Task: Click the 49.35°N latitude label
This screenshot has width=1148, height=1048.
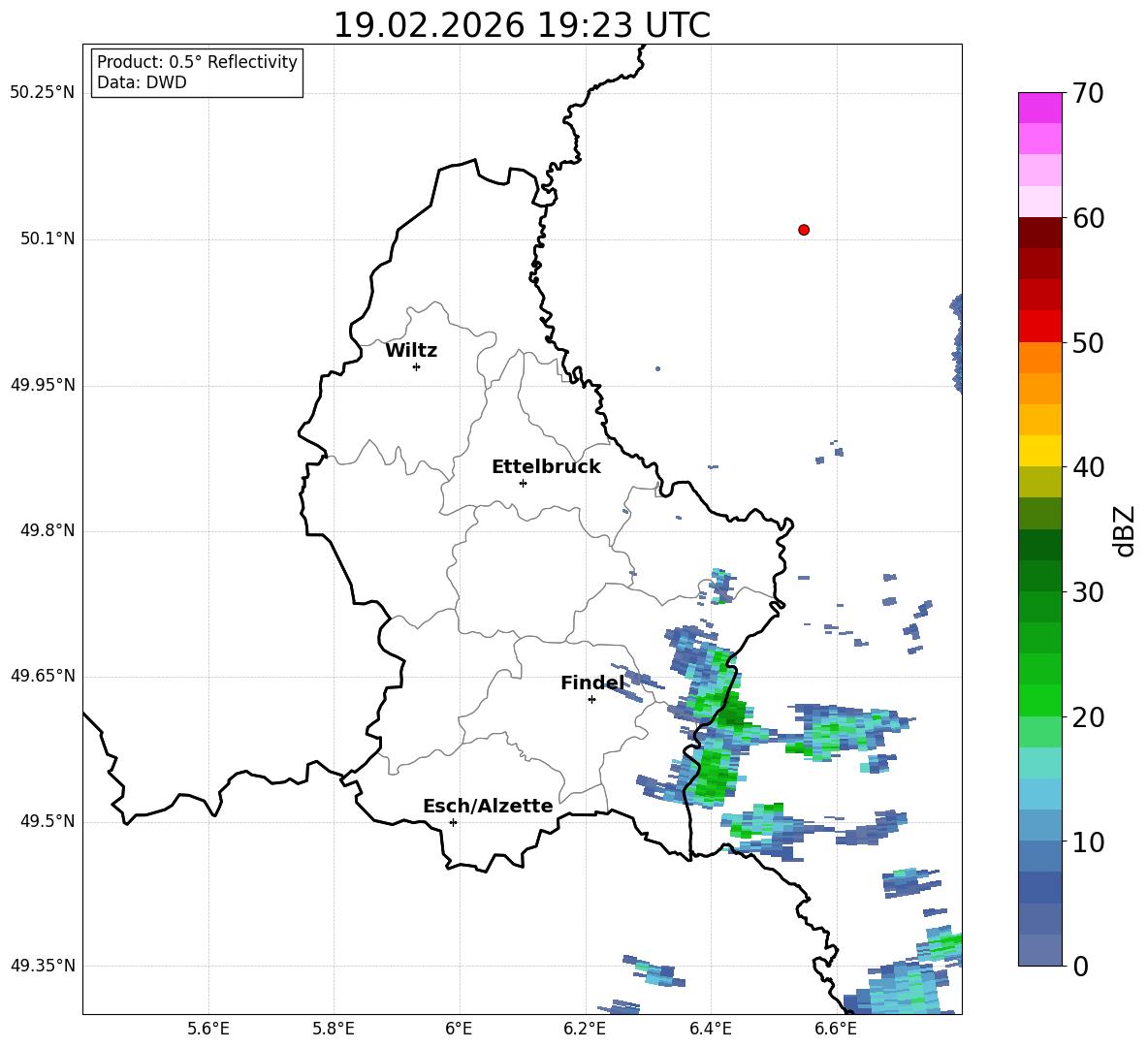Action: (x=42, y=966)
